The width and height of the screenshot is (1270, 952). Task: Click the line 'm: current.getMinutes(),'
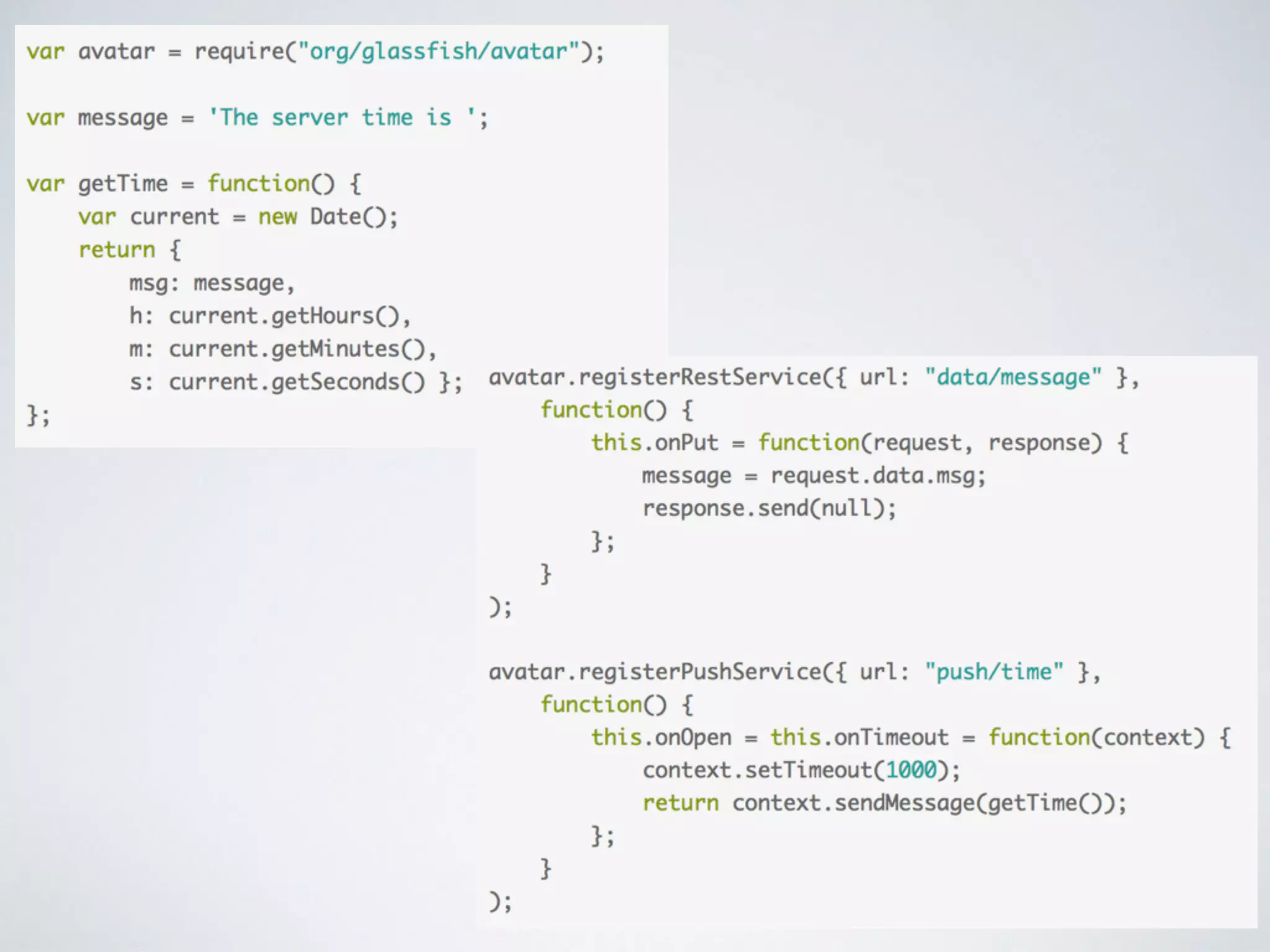point(283,349)
